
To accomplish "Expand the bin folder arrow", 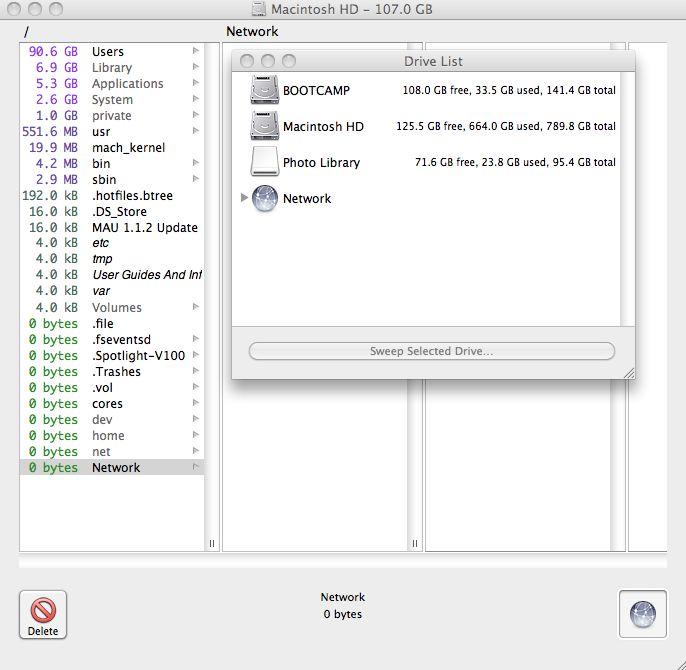I will pos(196,163).
